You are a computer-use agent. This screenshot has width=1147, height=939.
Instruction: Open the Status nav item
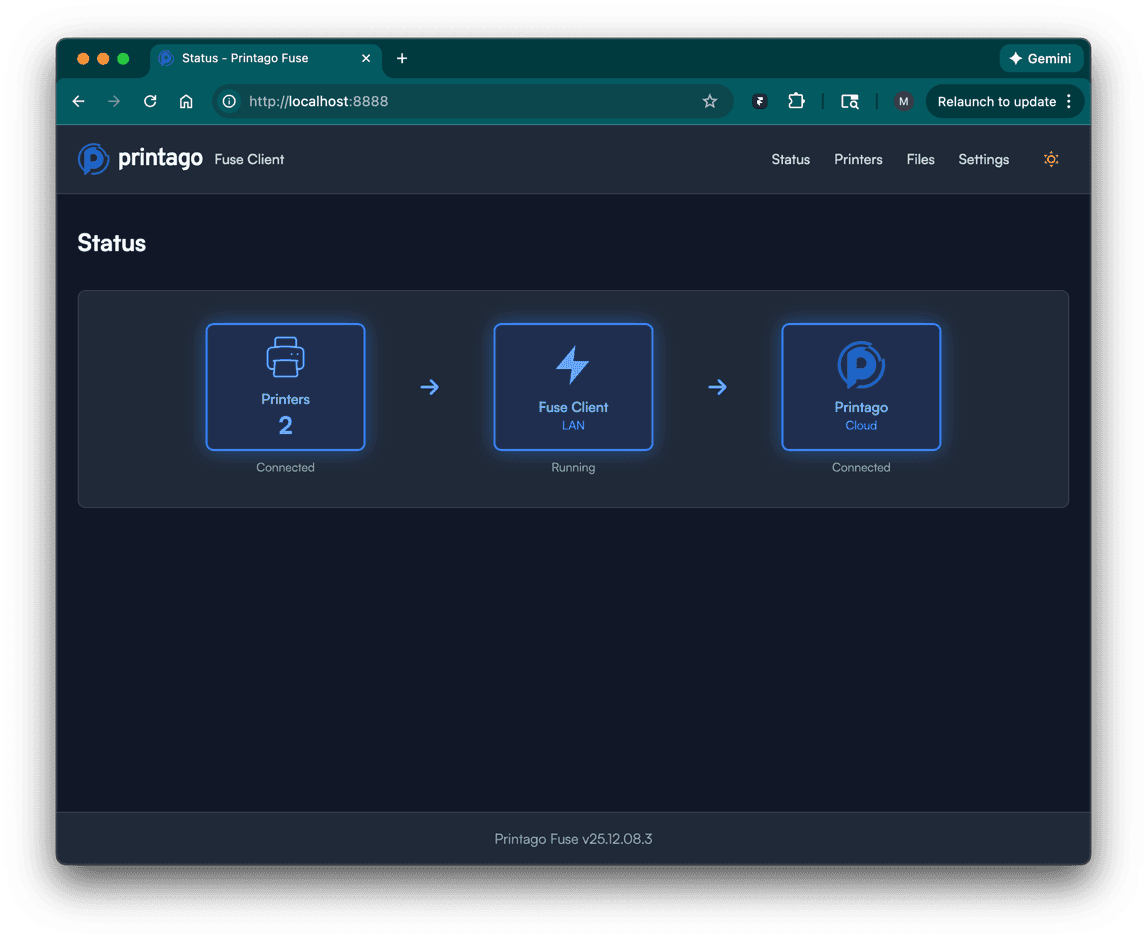[x=791, y=159]
